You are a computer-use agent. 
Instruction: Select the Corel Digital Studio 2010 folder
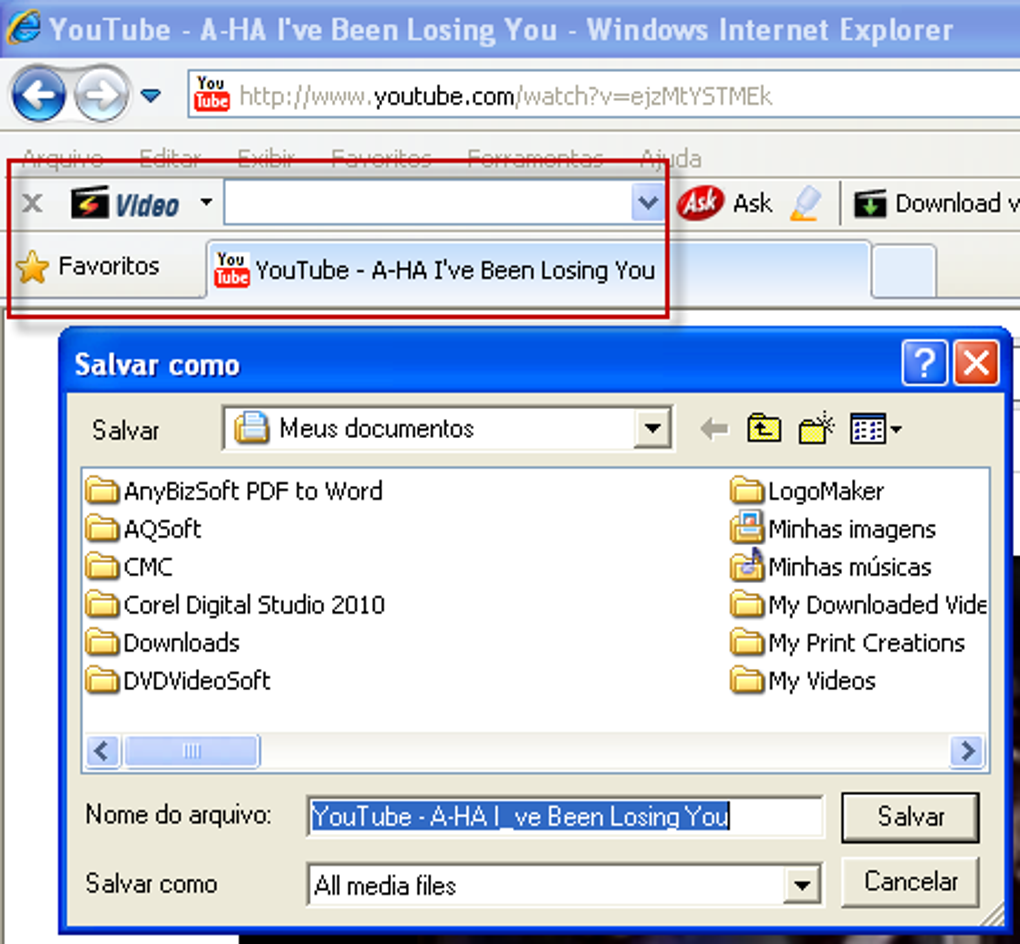235,605
